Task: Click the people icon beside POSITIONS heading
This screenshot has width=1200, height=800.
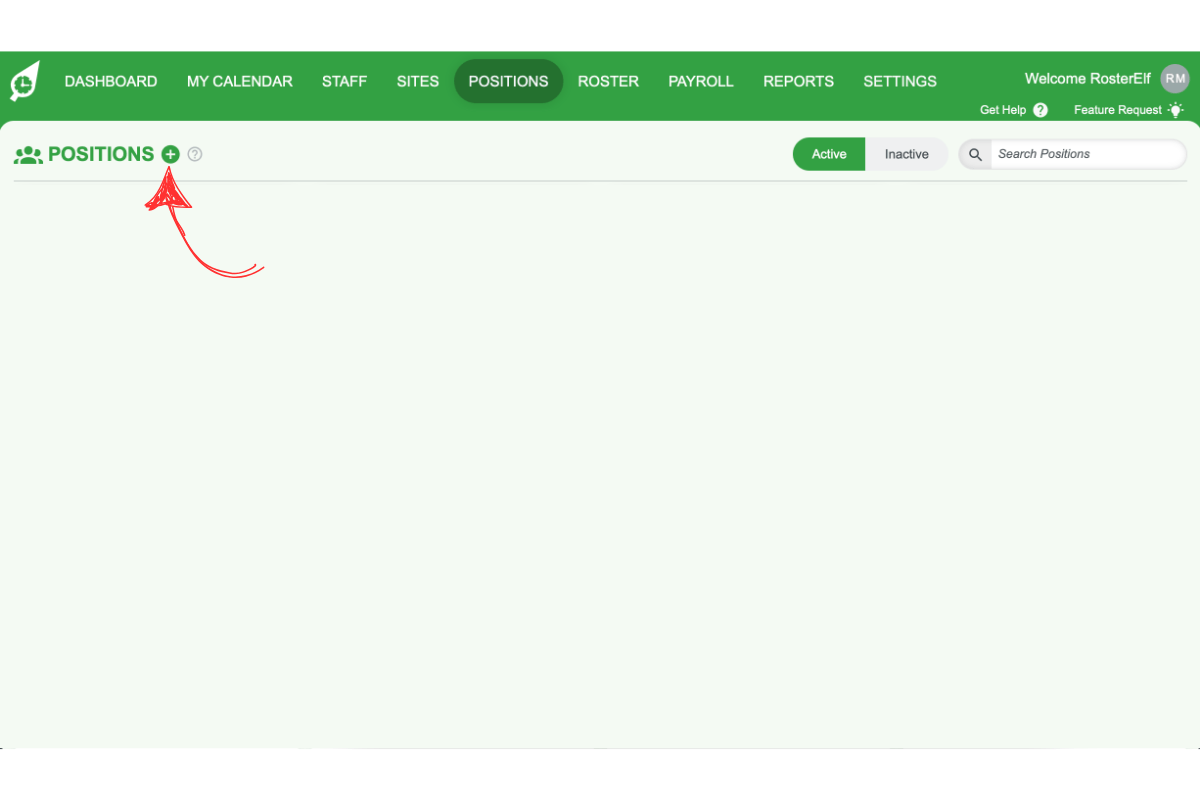Action: 27,154
